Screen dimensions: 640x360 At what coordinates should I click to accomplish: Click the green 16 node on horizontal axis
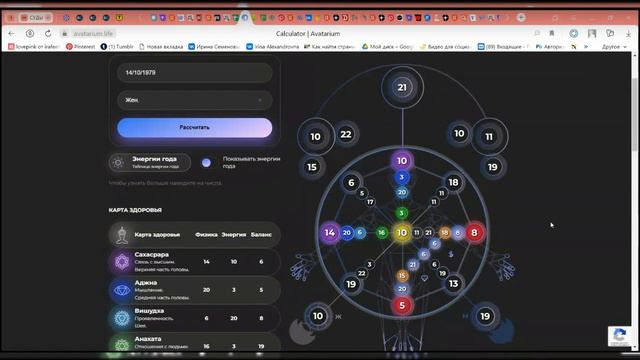point(381,233)
